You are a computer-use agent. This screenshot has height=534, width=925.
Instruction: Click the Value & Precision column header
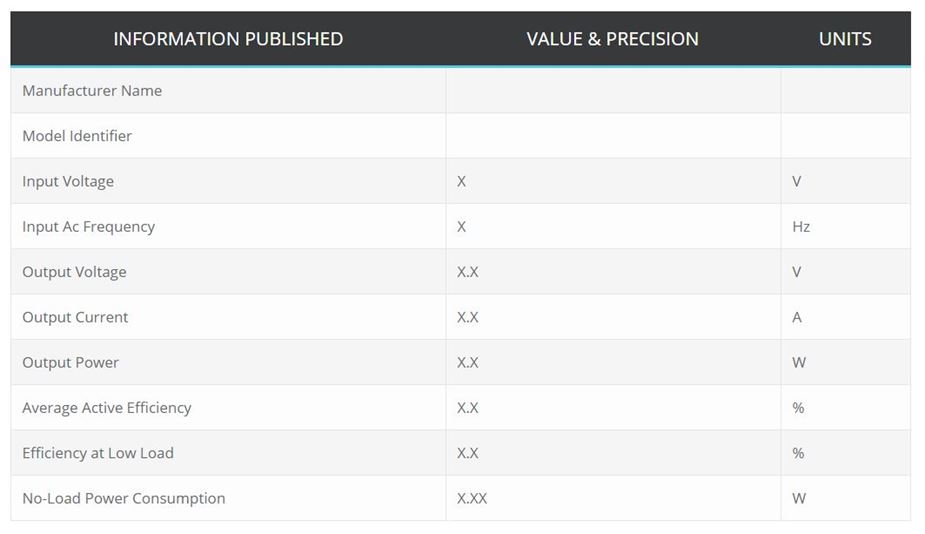pos(612,39)
